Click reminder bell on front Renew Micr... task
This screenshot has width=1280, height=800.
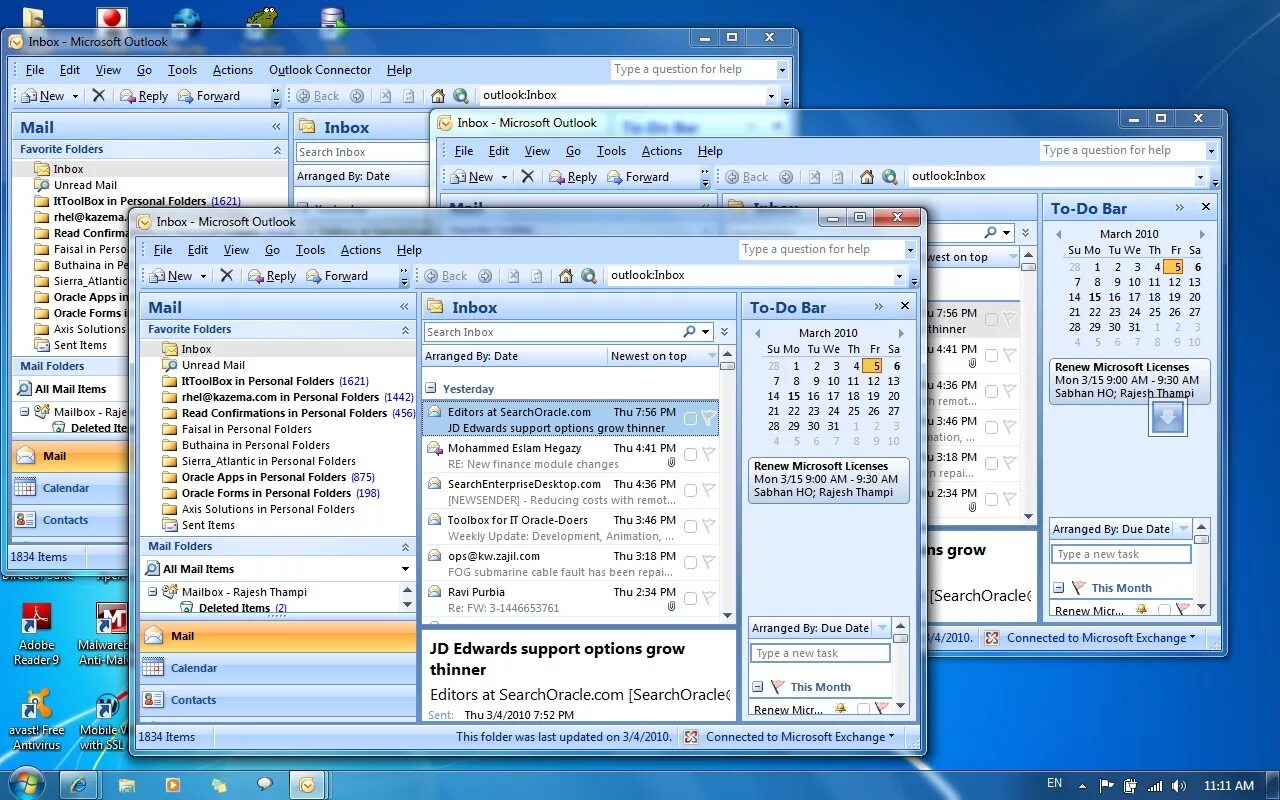point(840,709)
